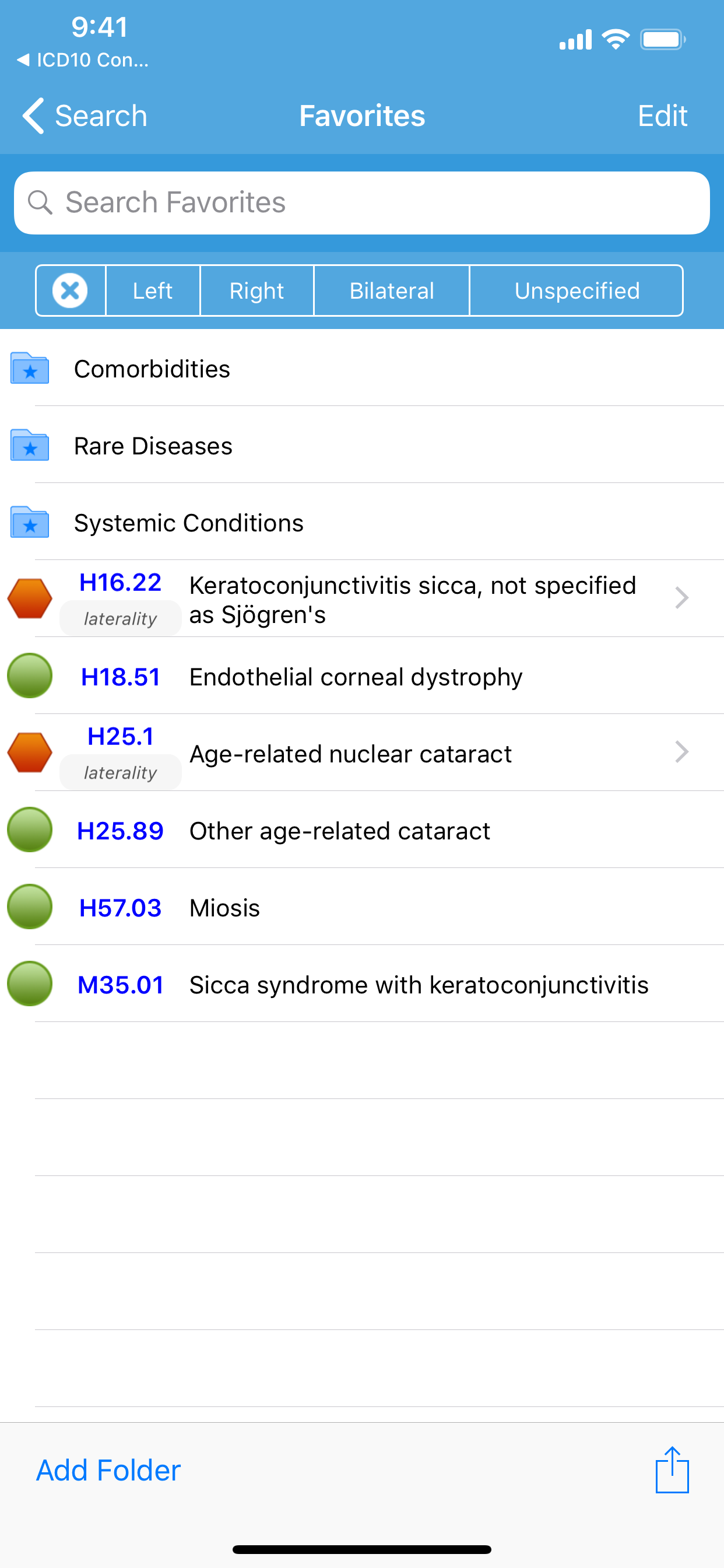724x1568 pixels.
Task: Tap Add Folder link
Action: (108, 1470)
